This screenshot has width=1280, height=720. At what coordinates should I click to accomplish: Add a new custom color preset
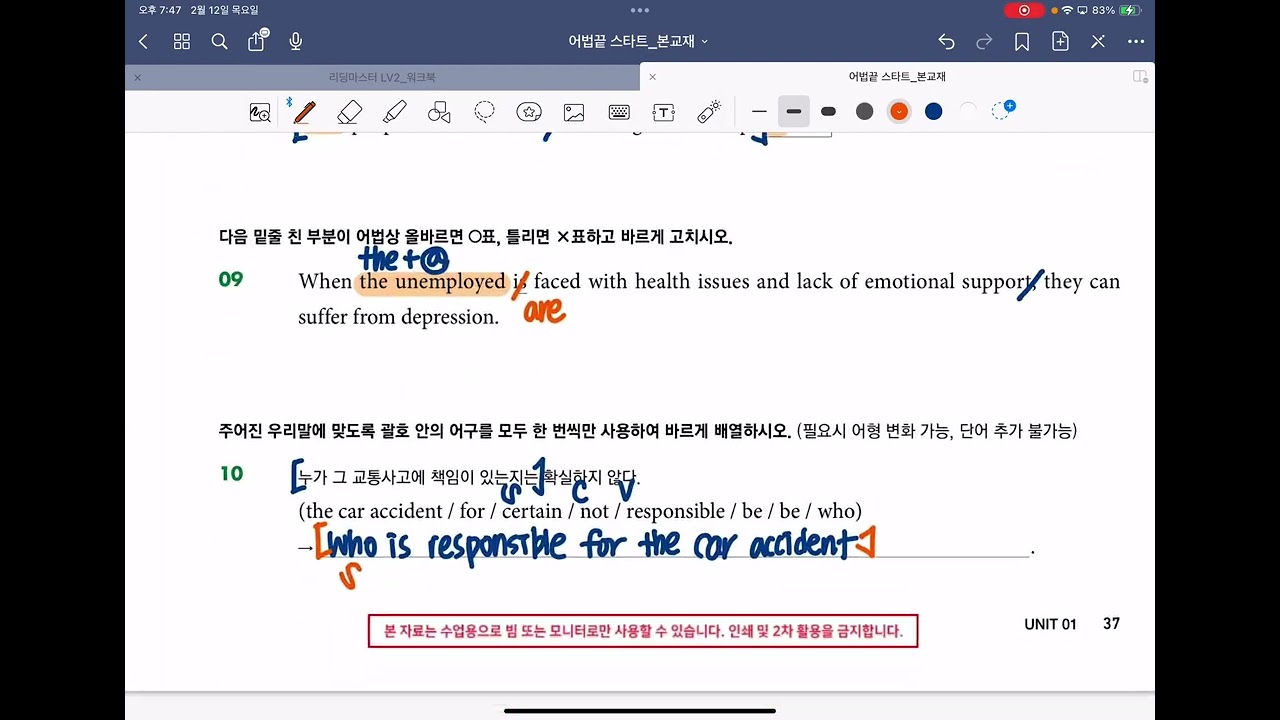coord(1002,110)
